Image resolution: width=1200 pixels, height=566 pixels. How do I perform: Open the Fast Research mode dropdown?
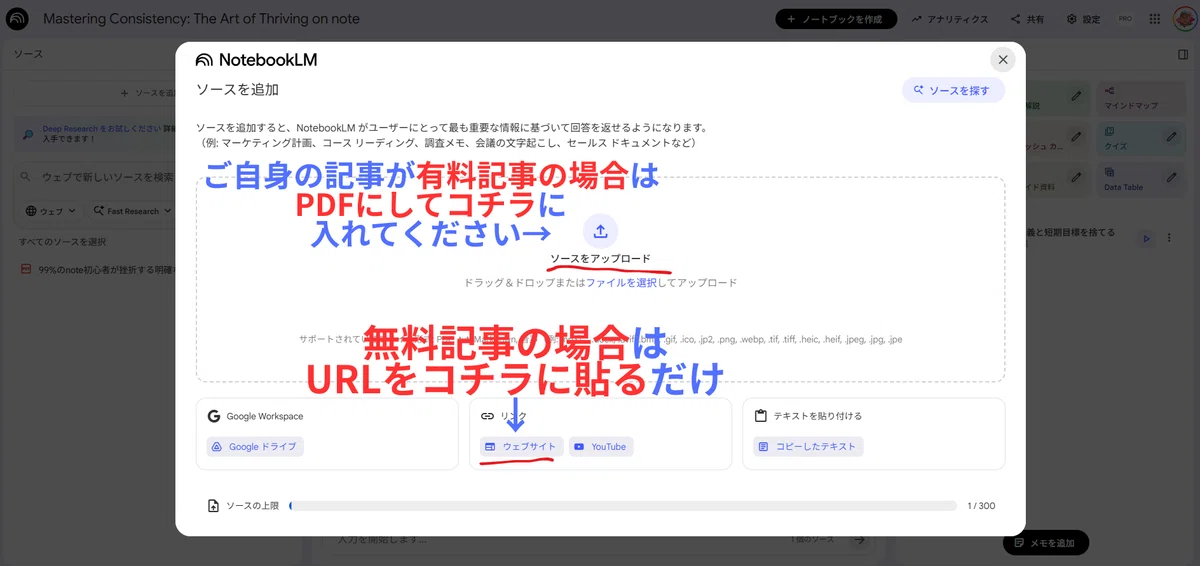click(x=132, y=211)
